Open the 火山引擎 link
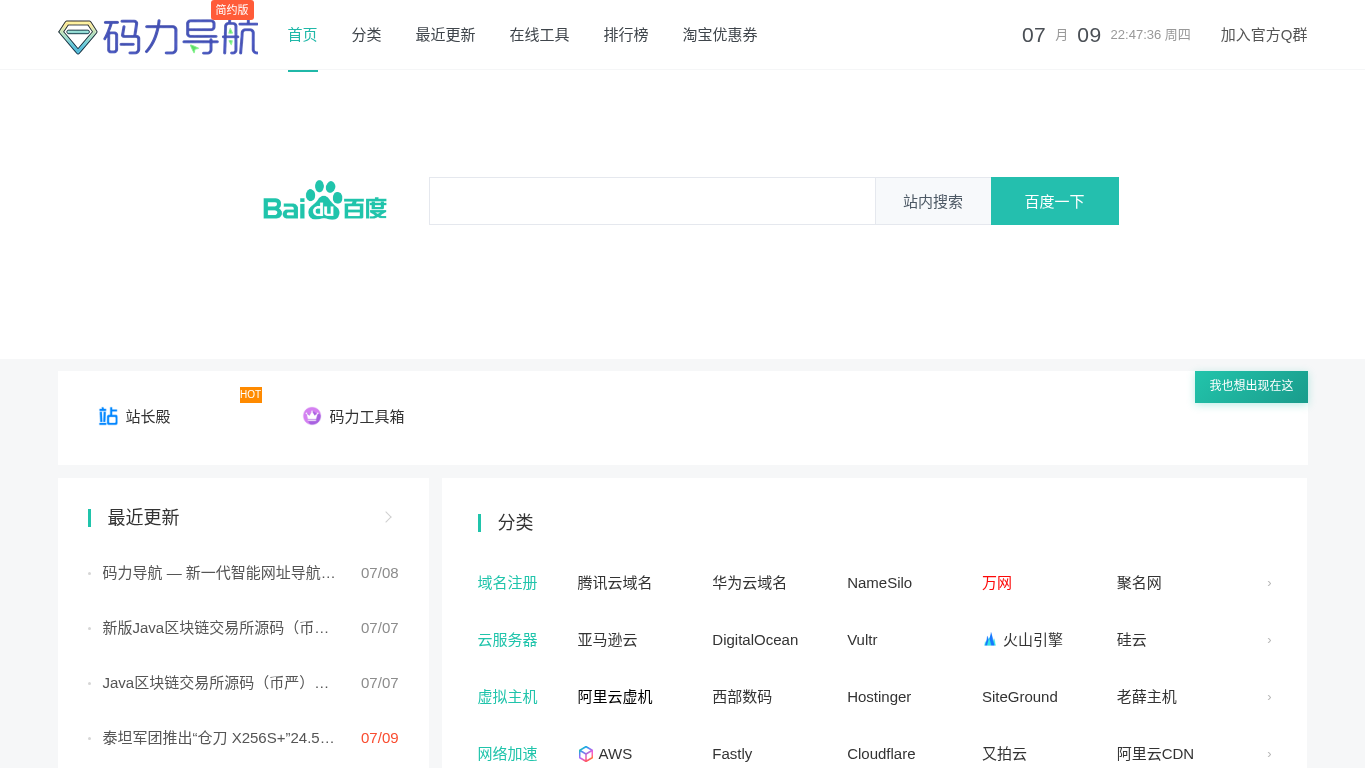 [1033, 640]
